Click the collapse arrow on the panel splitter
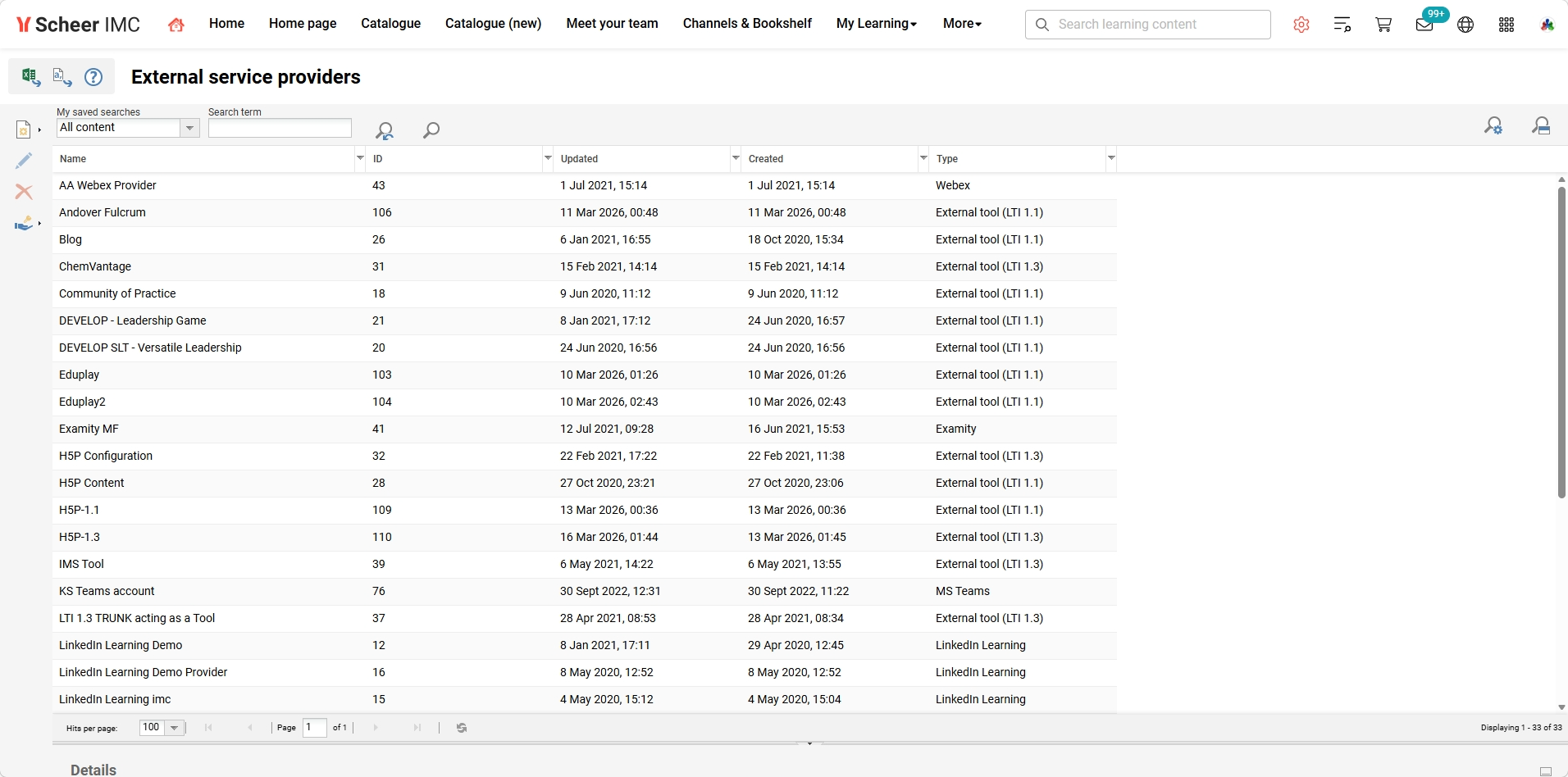Image resolution: width=1568 pixels, height=777 pixels. (809, 743)
